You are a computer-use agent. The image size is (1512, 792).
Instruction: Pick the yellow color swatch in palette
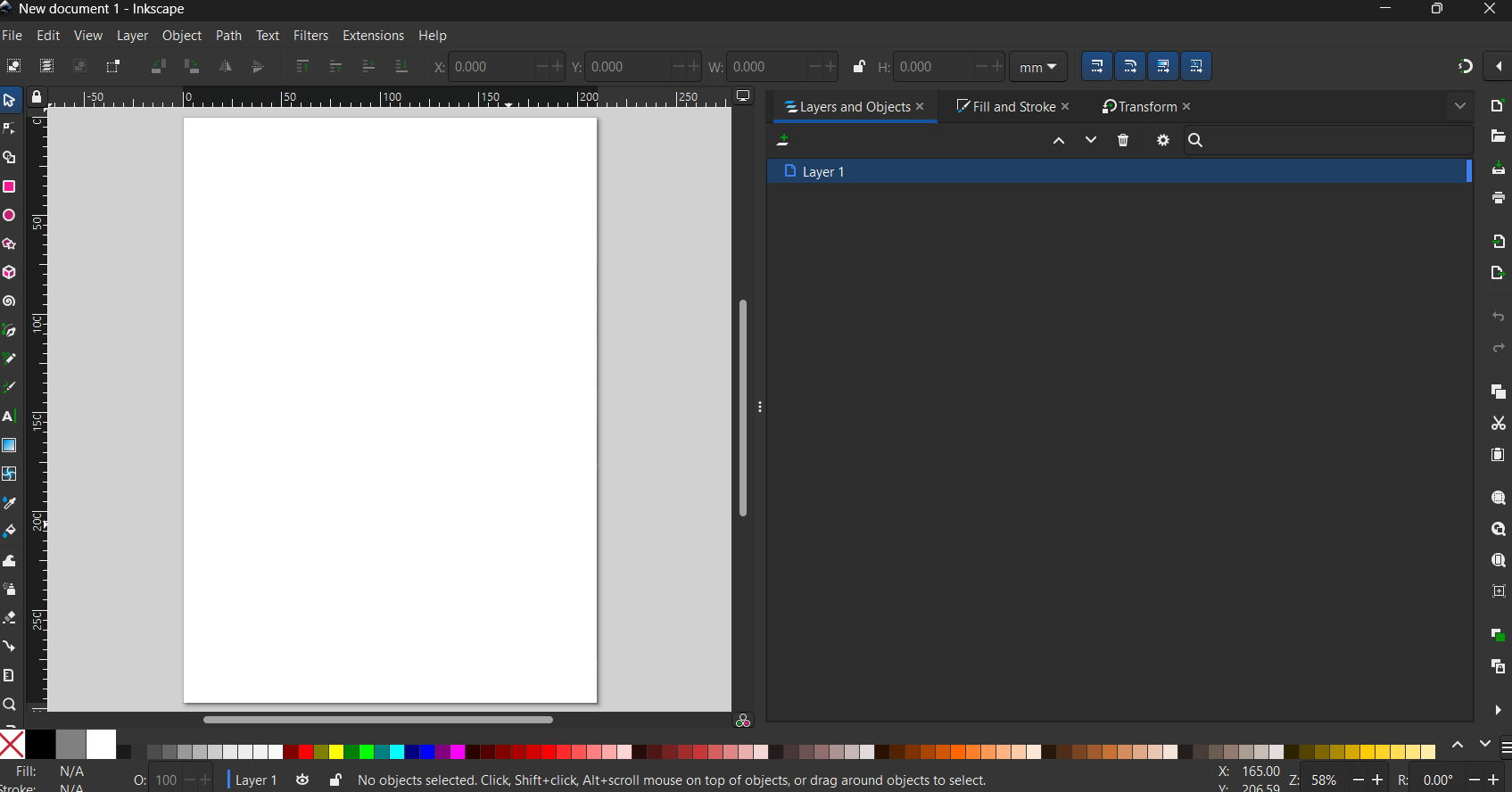[336, 752]
